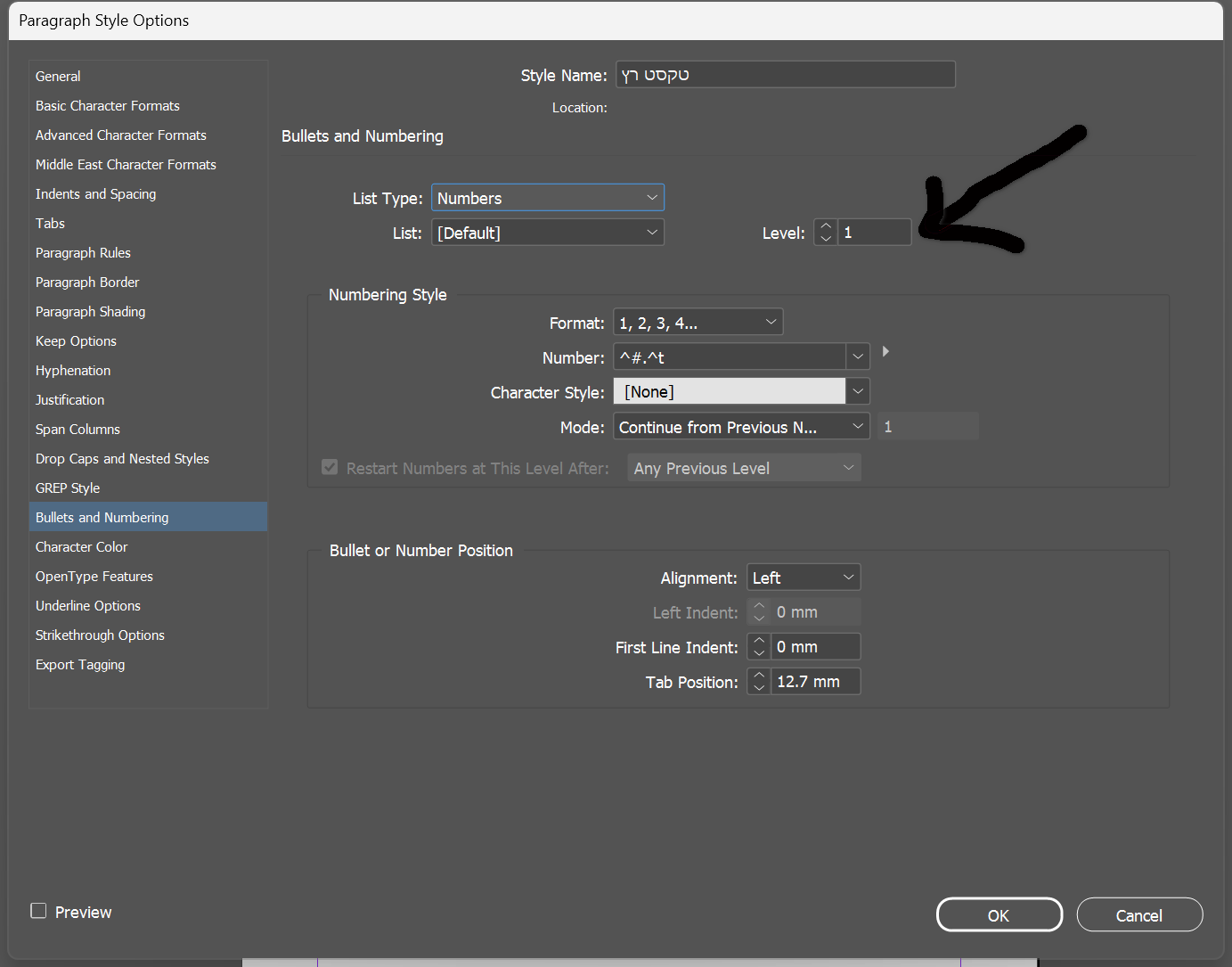Click the Tab Position value field

[816, 682]
